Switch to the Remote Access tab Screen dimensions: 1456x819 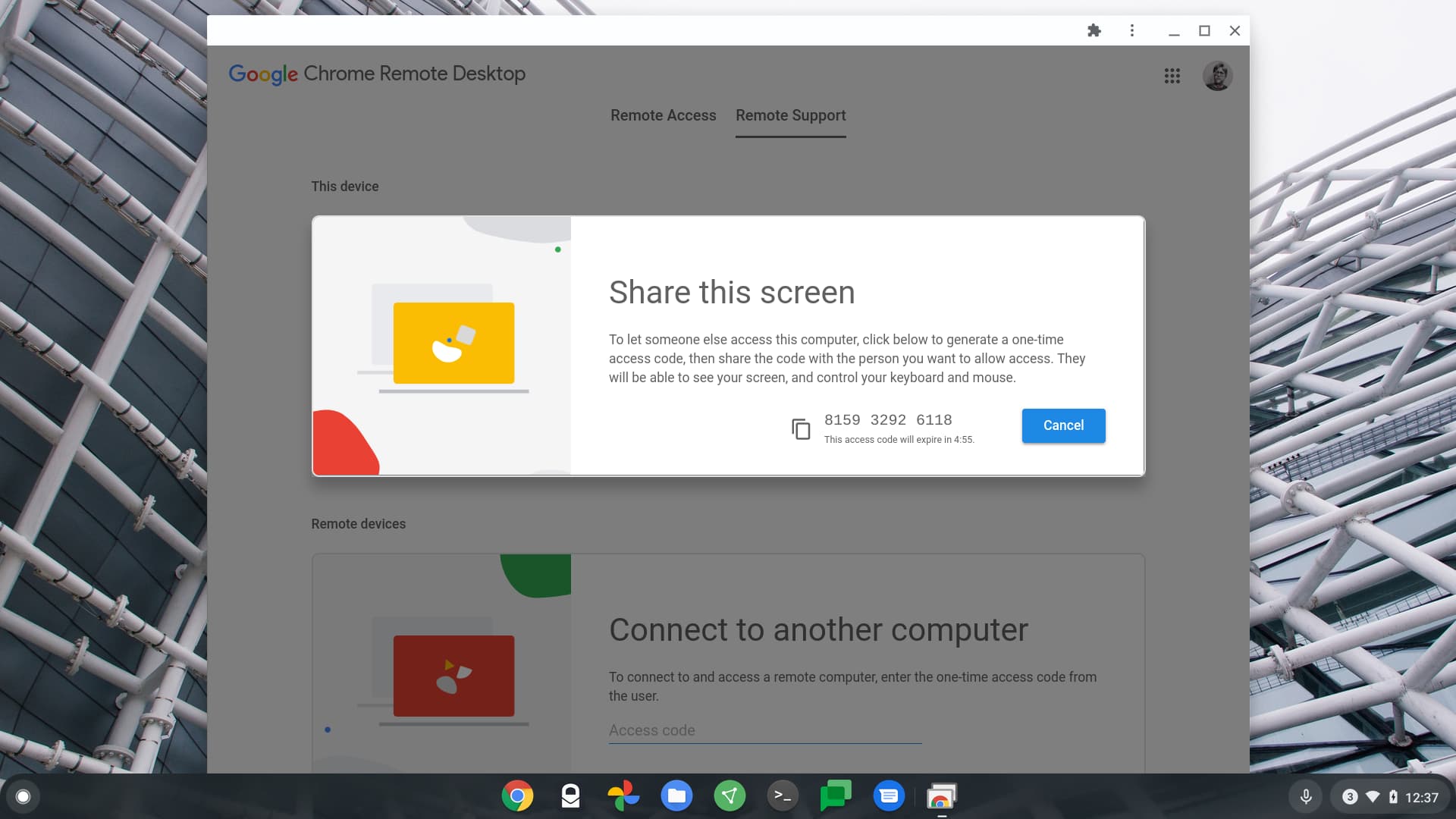pos(663,115)
